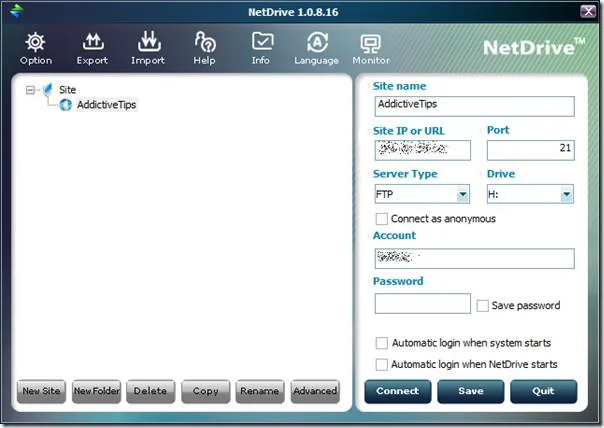Click the Import toolbar icon

(x=149, y=41)
